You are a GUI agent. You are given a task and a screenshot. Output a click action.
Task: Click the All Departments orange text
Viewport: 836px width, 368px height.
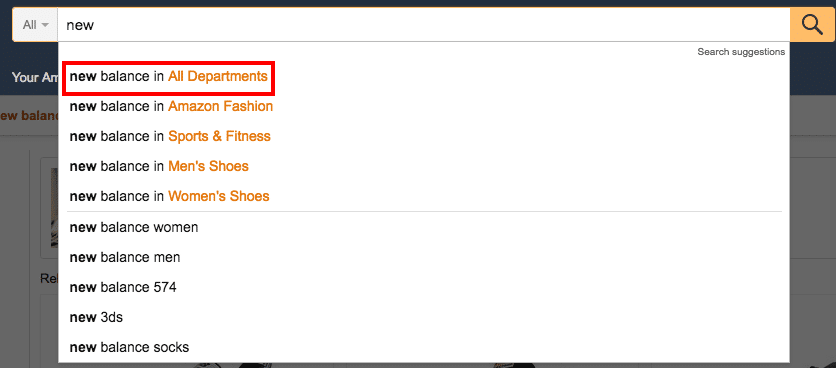[x=218, y=76]
